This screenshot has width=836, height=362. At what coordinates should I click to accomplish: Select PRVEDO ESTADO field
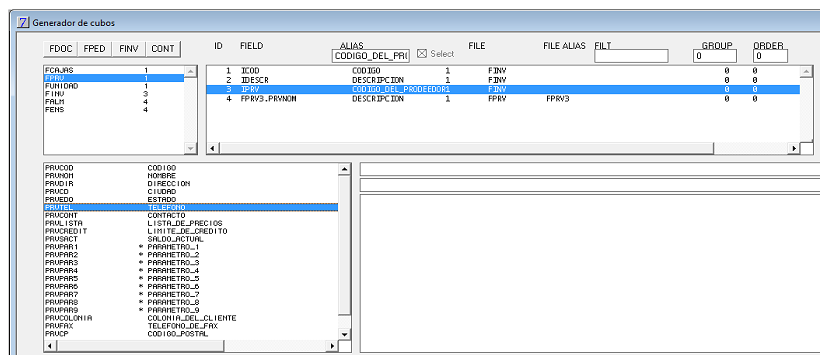pos(191,199)
